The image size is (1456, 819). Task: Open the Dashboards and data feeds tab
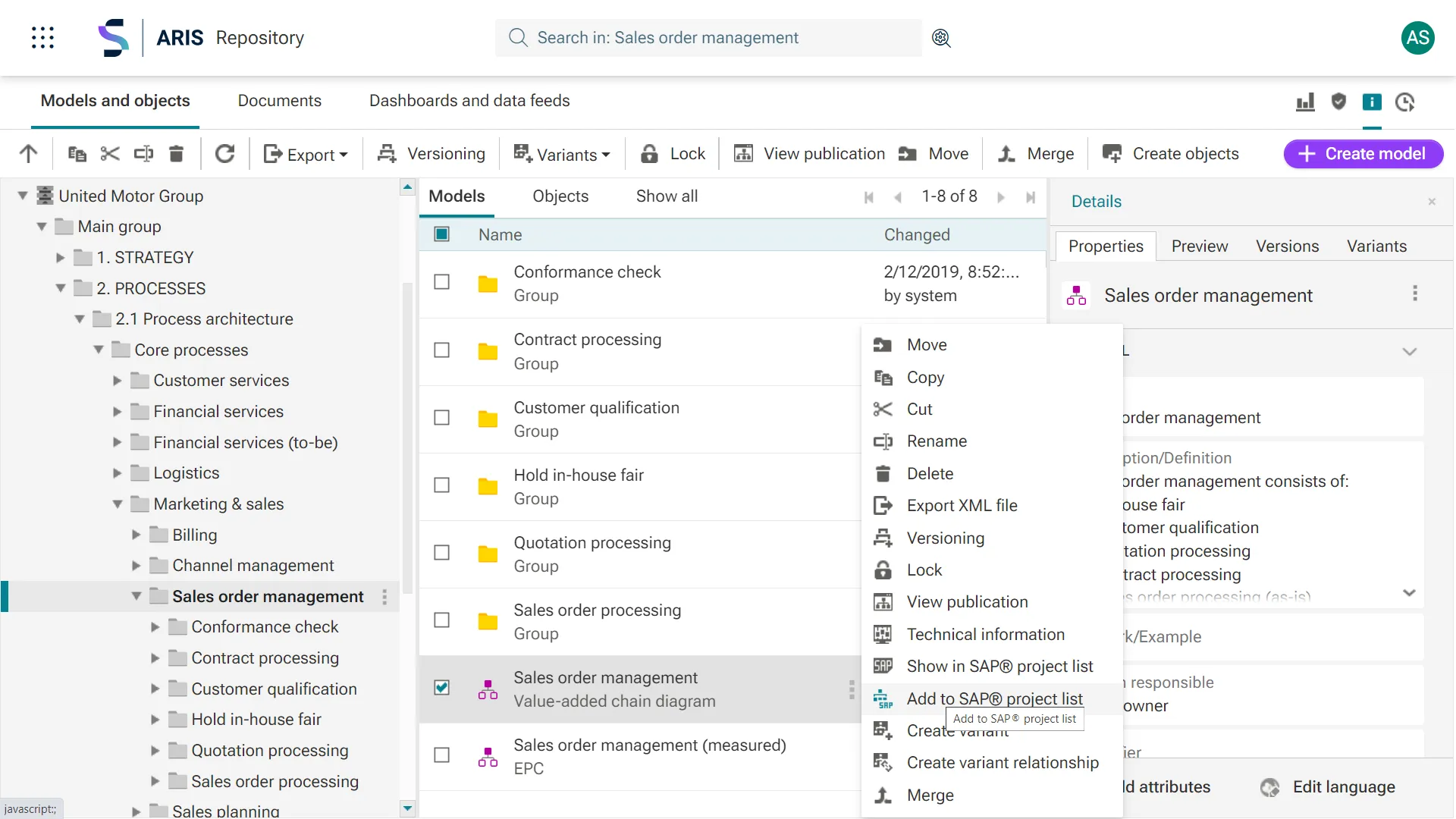469,101
